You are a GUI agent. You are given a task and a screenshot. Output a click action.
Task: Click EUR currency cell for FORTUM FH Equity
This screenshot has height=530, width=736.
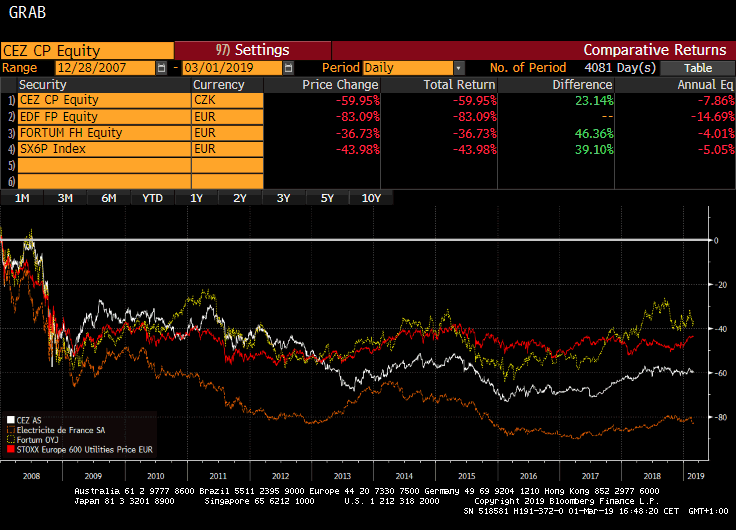(228, 133)
